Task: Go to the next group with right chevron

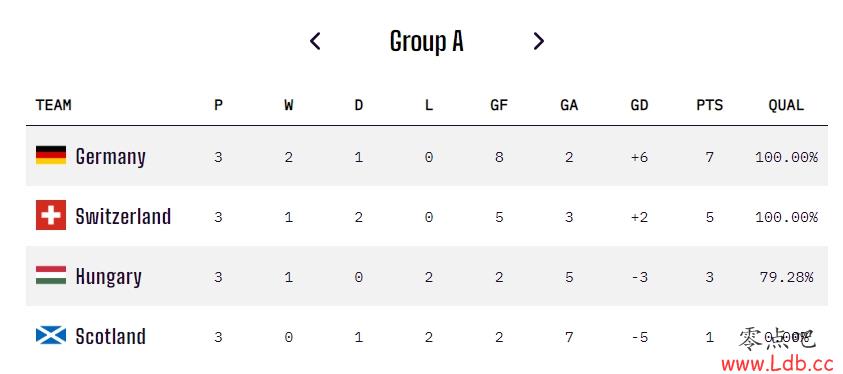Action: [x=538, y=41]
